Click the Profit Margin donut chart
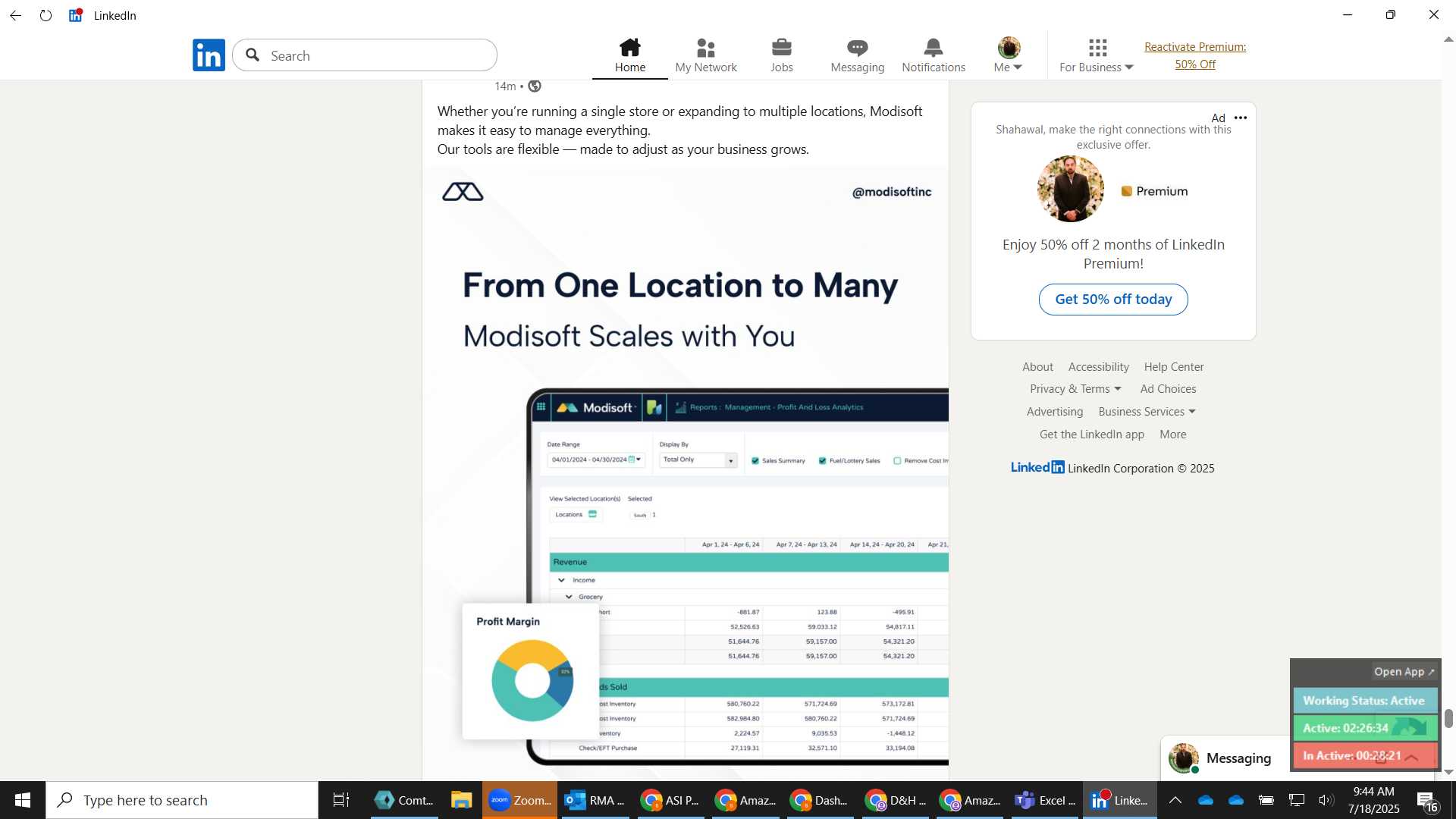This screenshot has height=819, width=1456. coord(532,680)
